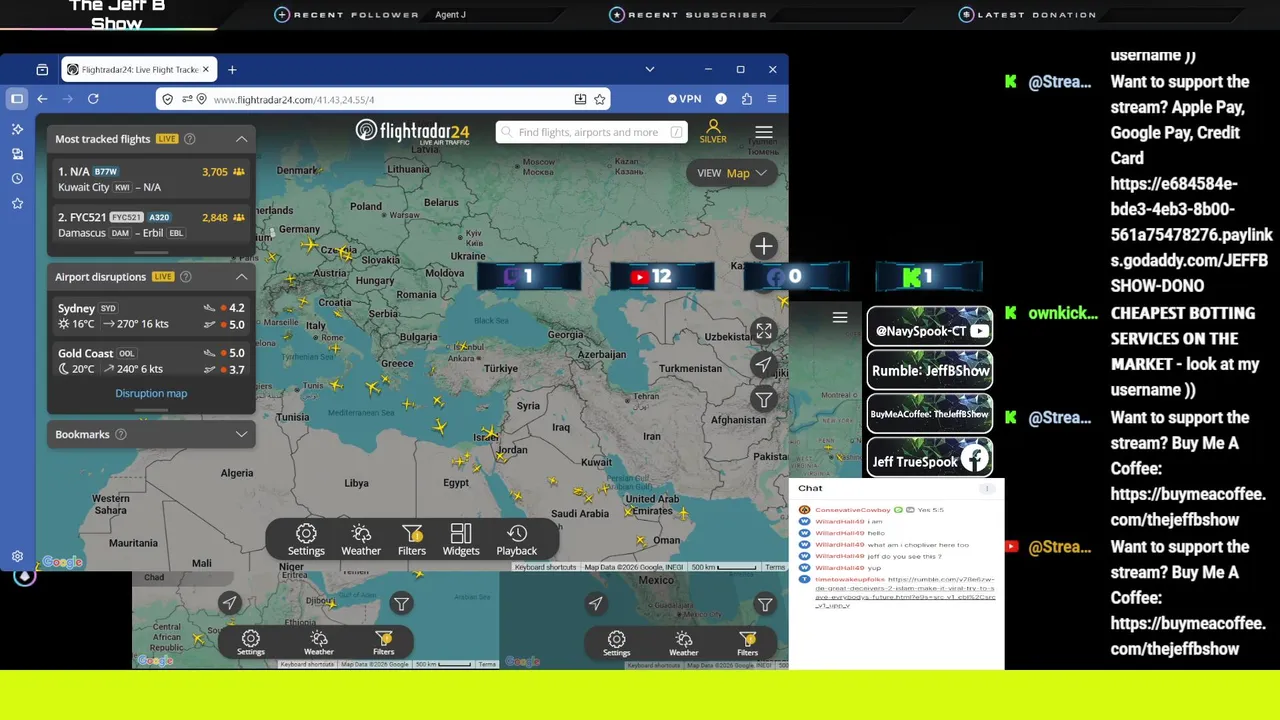Collapse the Airport disruptions panel
The height and width of the screenshot is (720, 1280).
[x=241, y=277]
